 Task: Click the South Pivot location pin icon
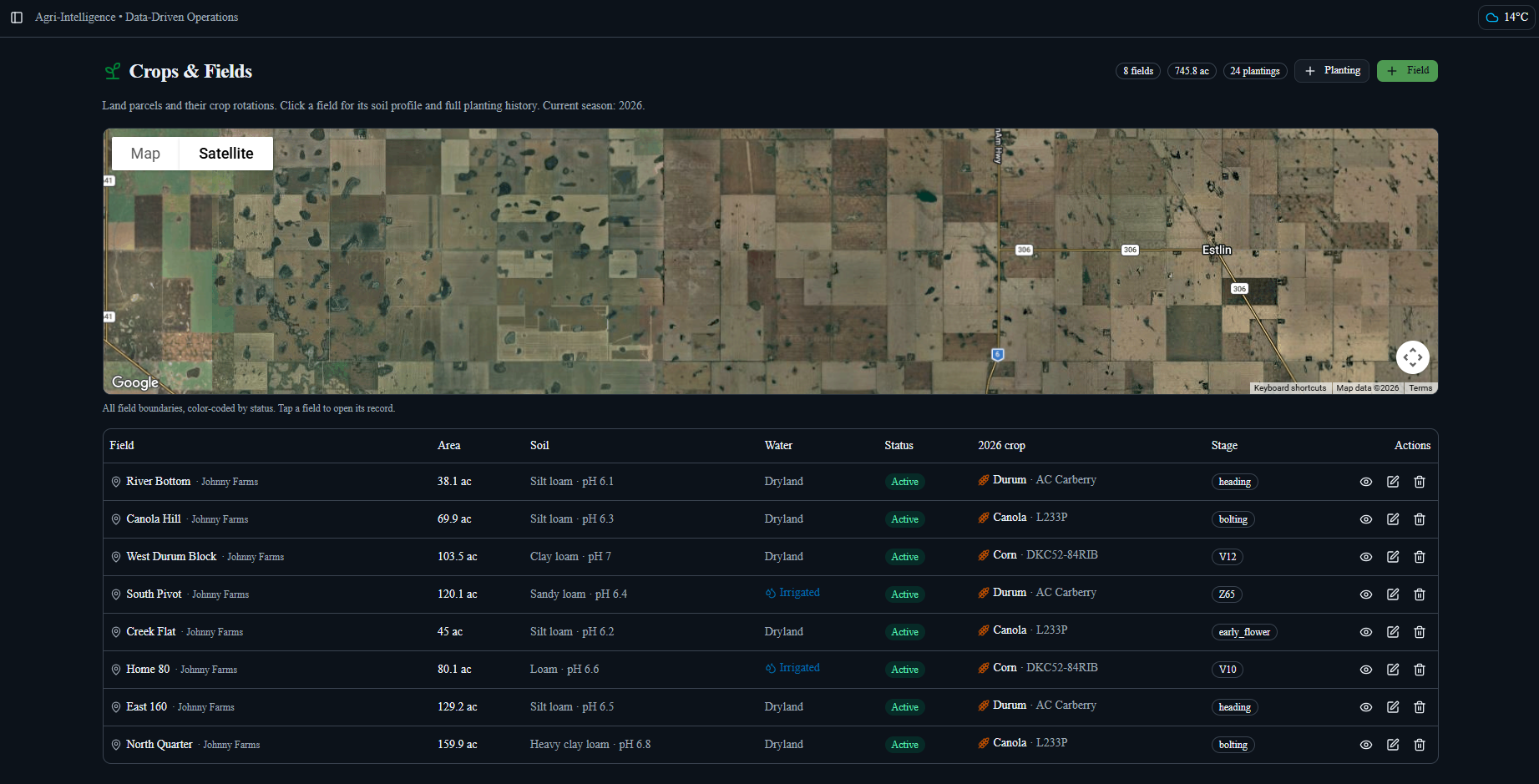tap(116, 594)
